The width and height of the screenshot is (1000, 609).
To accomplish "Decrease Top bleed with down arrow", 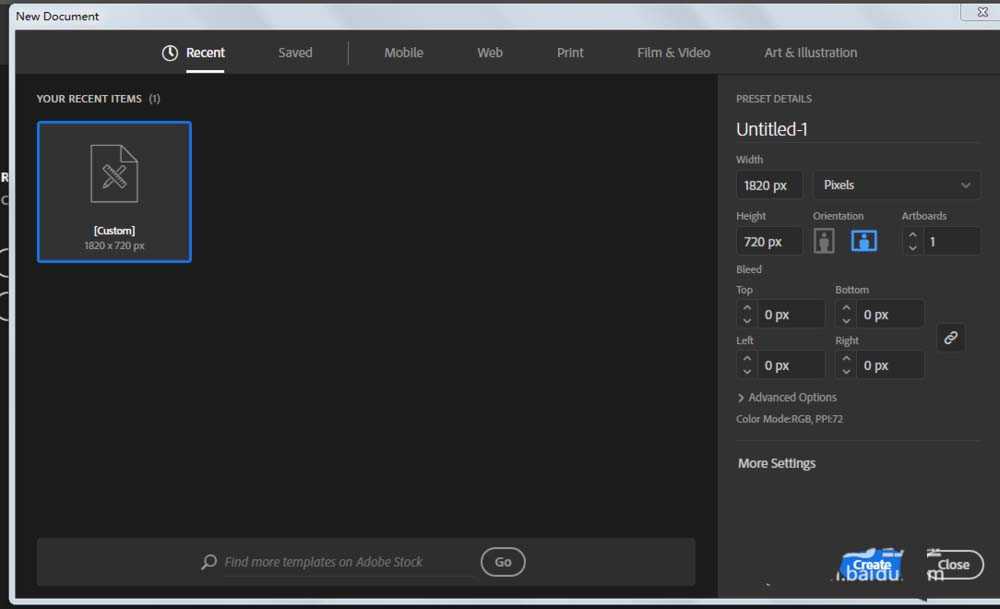I will (x=747, y=321).
